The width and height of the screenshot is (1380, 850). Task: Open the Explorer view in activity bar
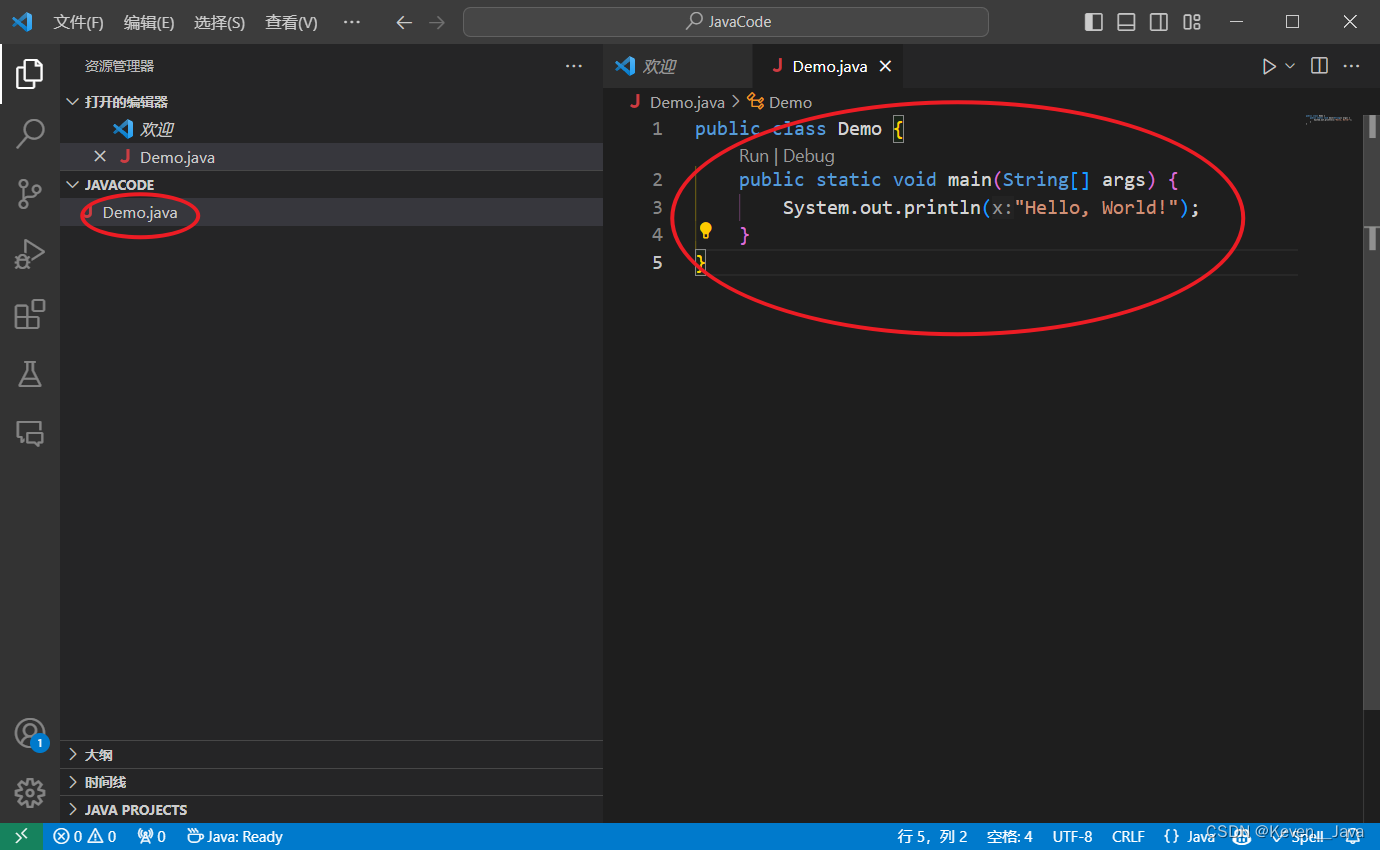tap(30, 73)
